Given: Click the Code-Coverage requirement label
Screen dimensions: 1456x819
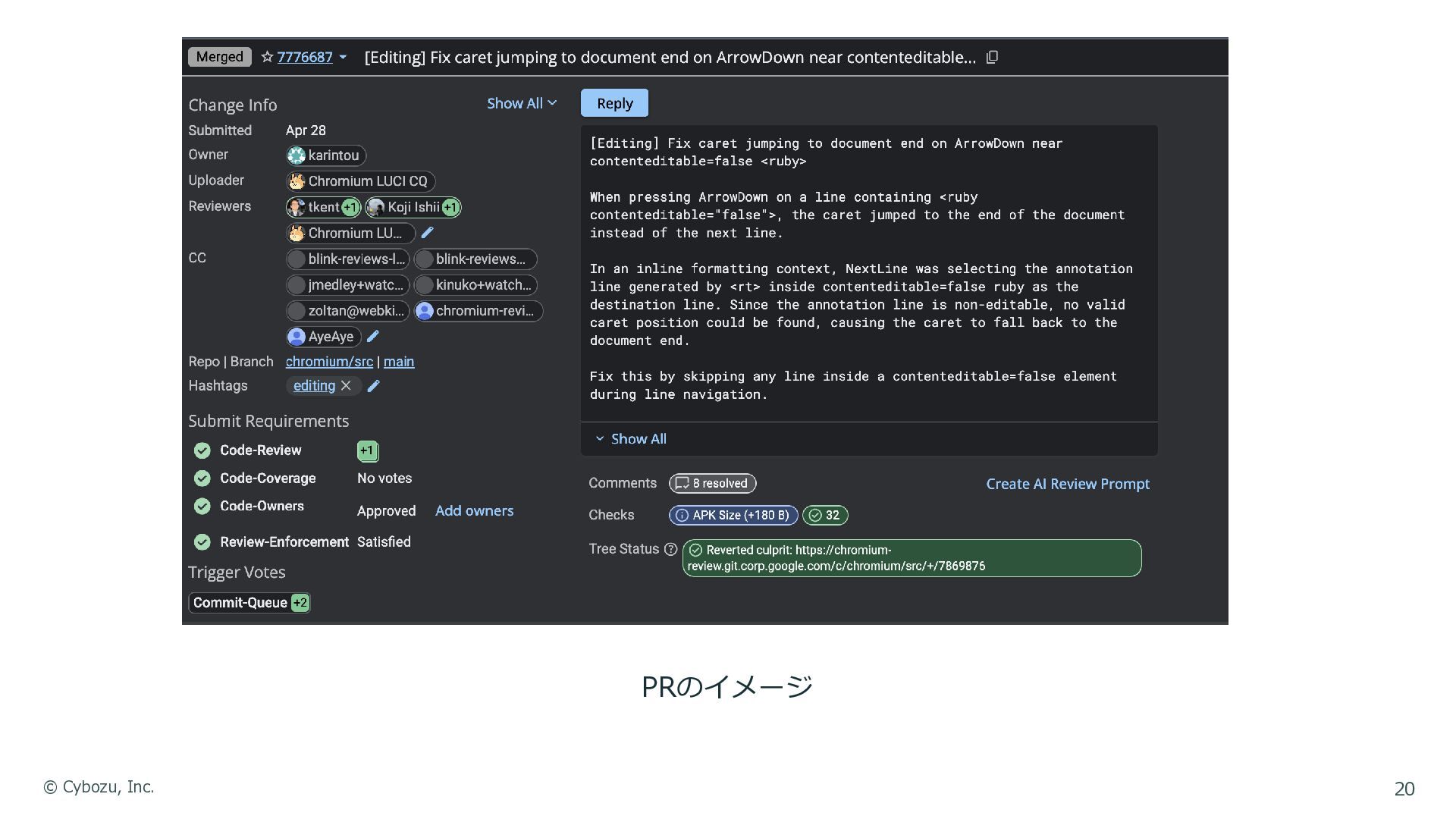Looking at the screenshot, I should [x=268, y=479].
